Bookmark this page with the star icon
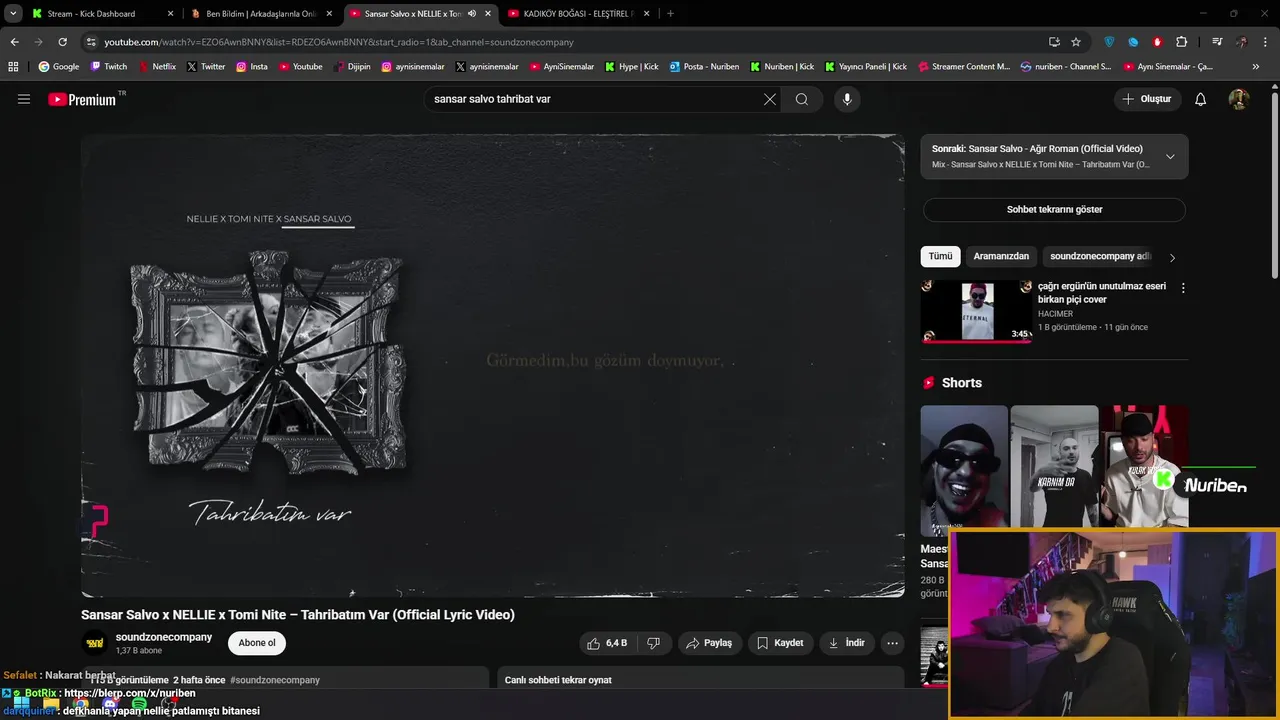The height and width of the screenshot is (720, 1280). tap(1076, 42)
